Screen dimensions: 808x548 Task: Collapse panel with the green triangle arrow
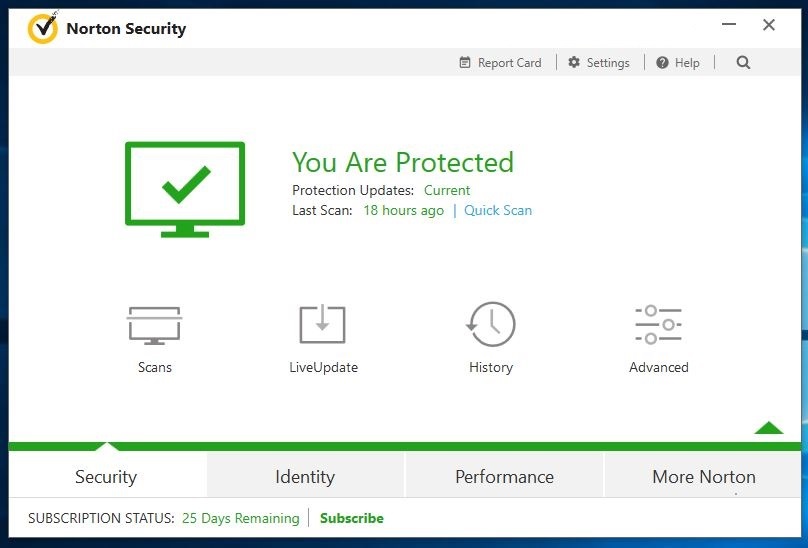768,427
